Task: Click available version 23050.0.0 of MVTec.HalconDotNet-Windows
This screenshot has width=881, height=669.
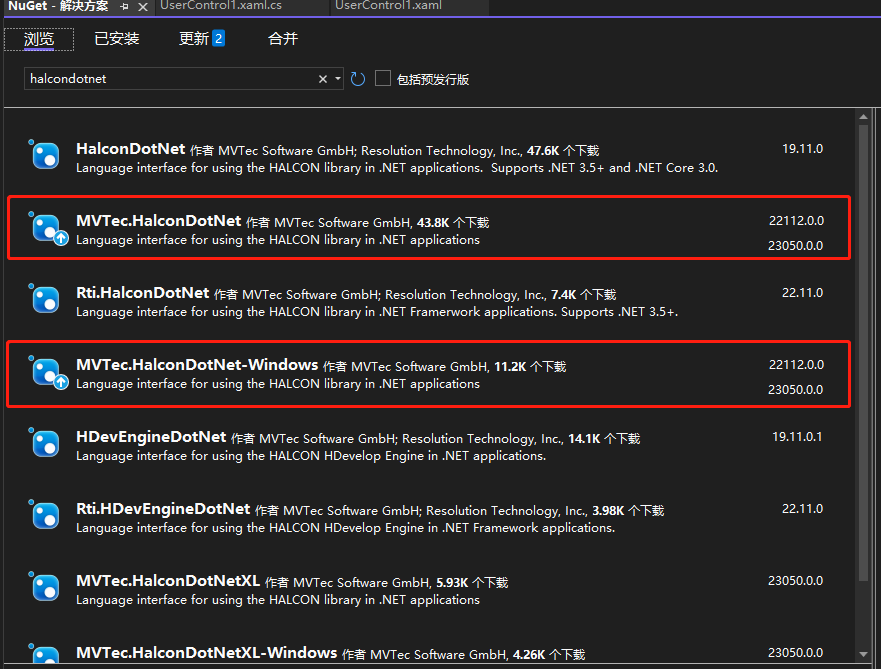Action: click(796, 390)
